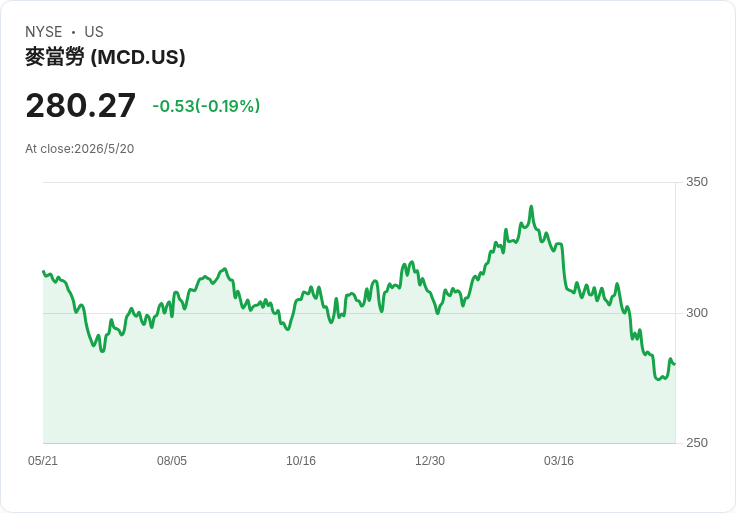Select the price change -0.53(-0.19%) text
This screenshot has width=736, height=513.
point(206,106)
